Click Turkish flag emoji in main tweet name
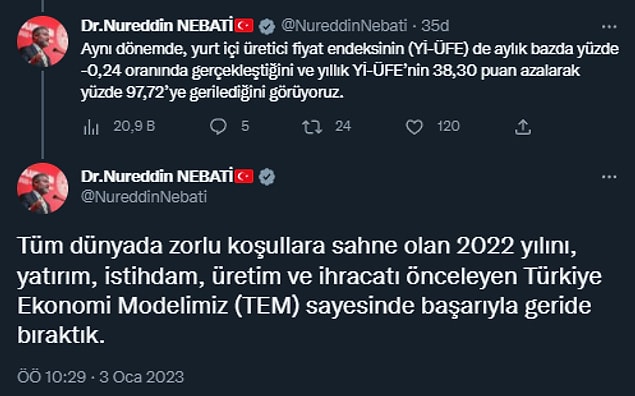 pos(244,177)
